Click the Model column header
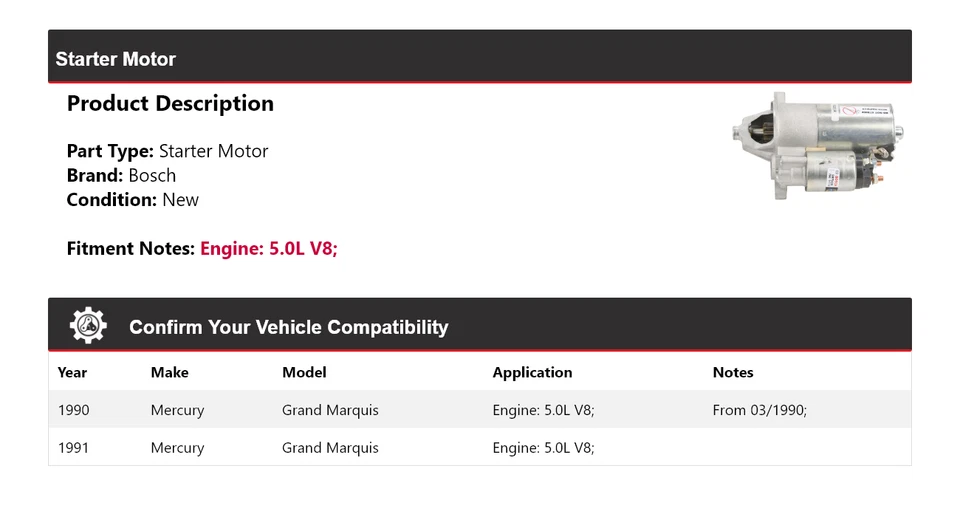This screenshot has width=960, height=517. point(304,372)
